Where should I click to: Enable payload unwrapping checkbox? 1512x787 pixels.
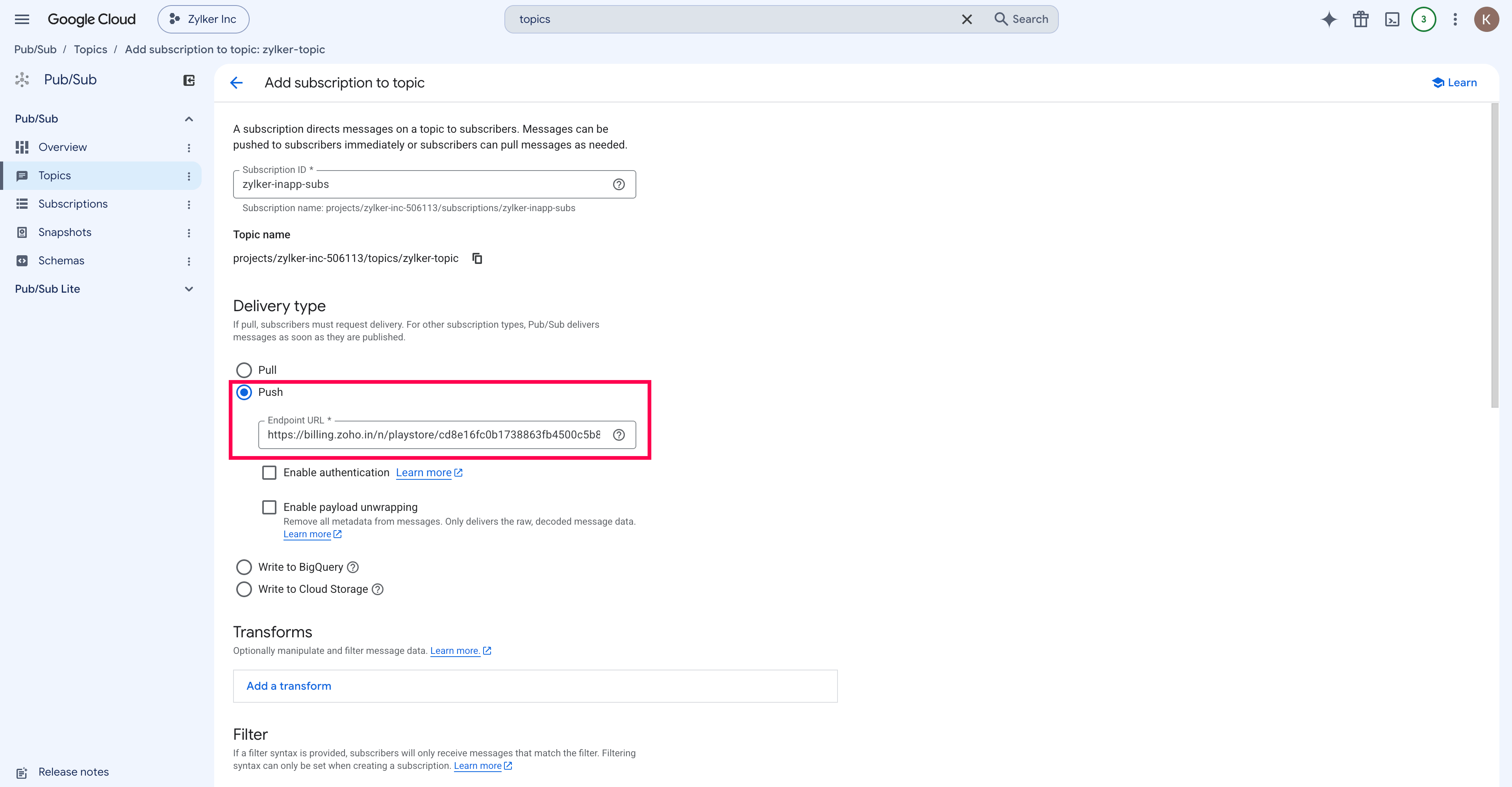pos(269,507)
